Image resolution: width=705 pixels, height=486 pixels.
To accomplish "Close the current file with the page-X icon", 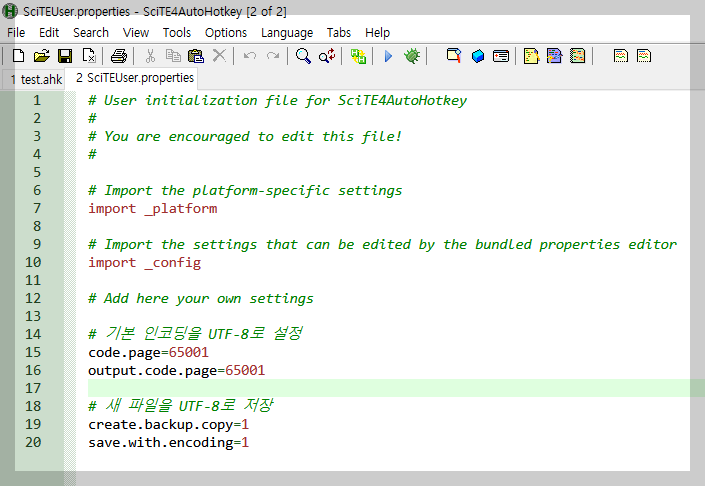I will tap(89, 56).
